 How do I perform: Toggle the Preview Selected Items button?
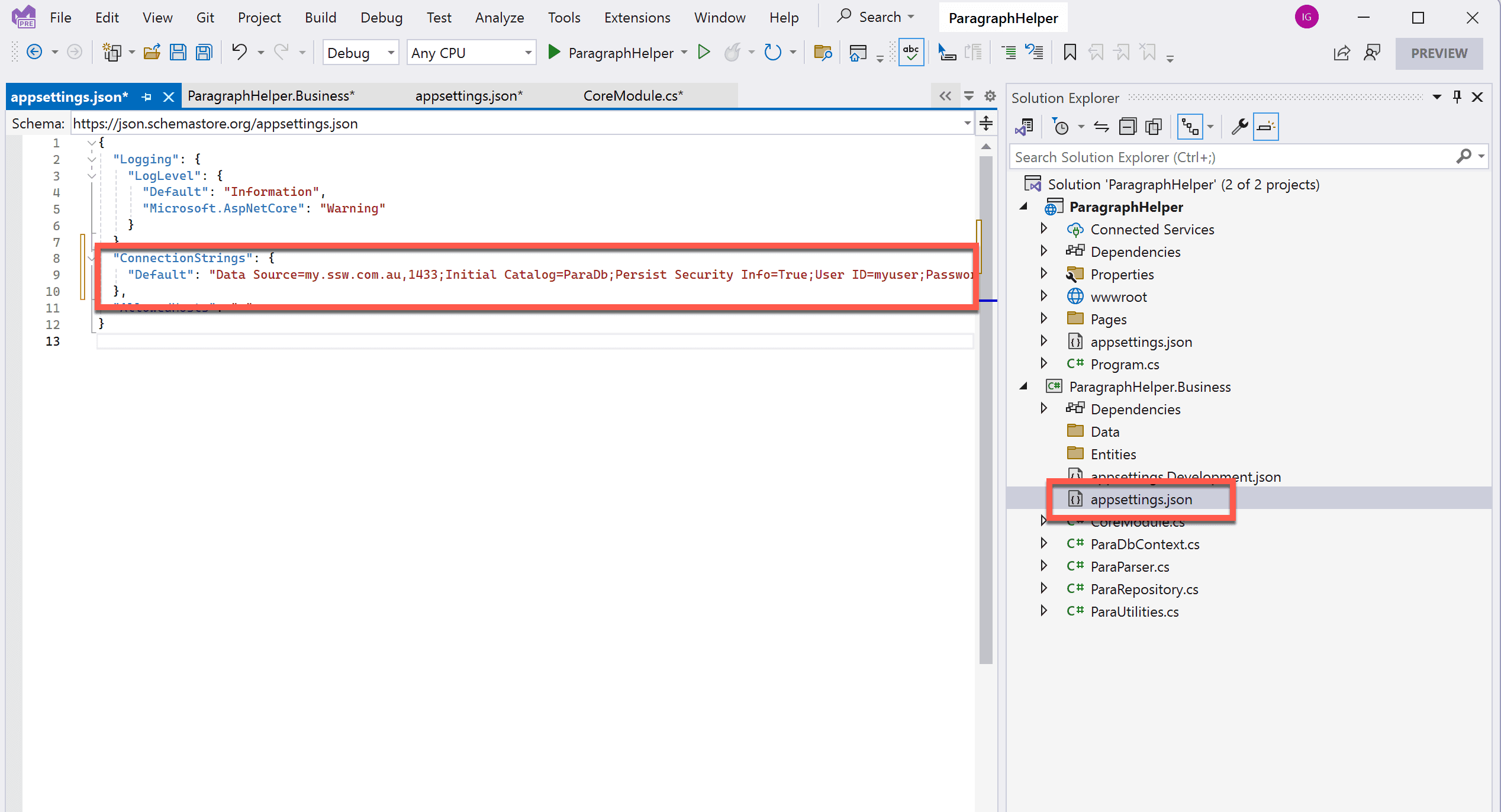pos(1265,127)
